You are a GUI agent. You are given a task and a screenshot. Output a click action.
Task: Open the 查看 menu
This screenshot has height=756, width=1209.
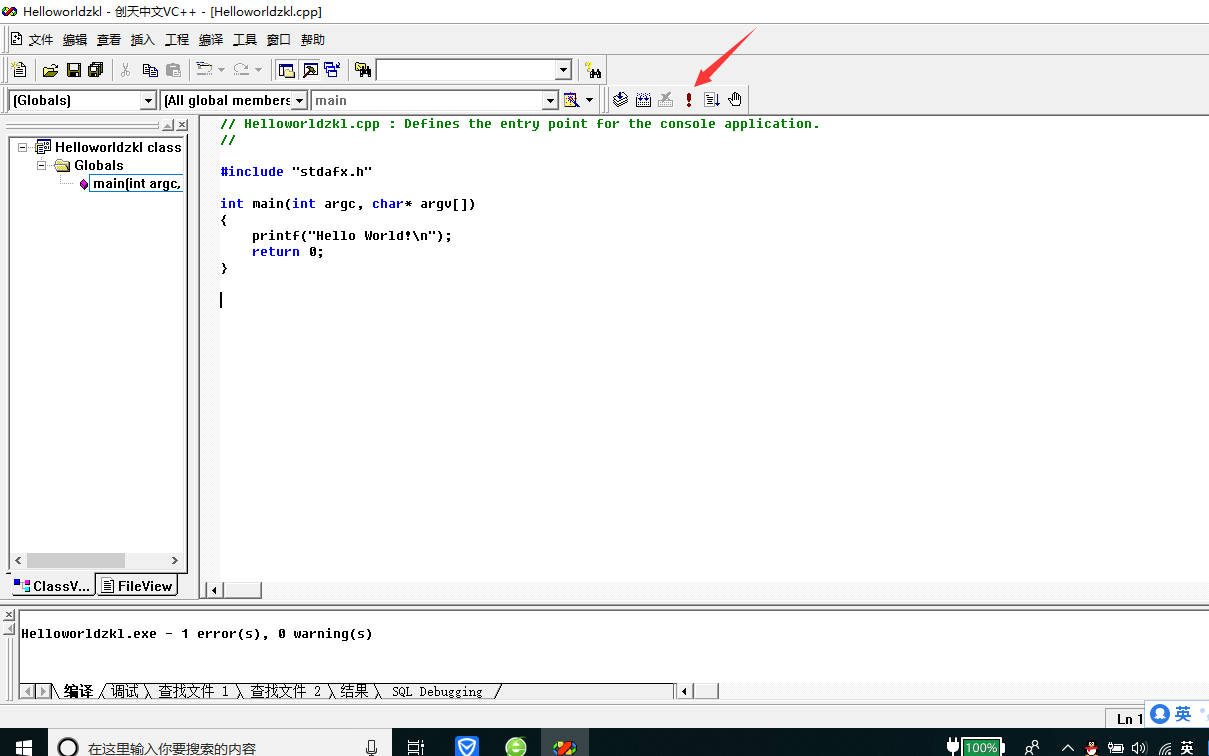click(x=109, y=40)
